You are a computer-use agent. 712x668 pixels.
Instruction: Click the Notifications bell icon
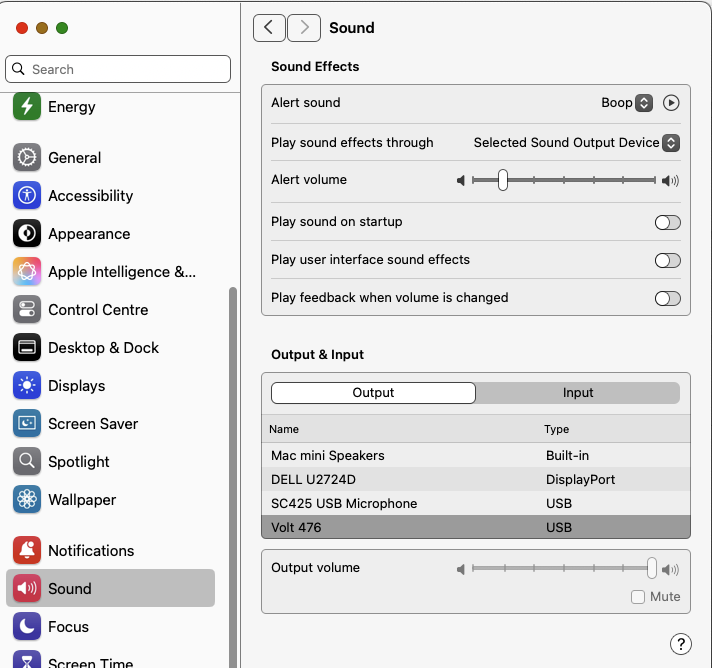(x=27, y=551)
